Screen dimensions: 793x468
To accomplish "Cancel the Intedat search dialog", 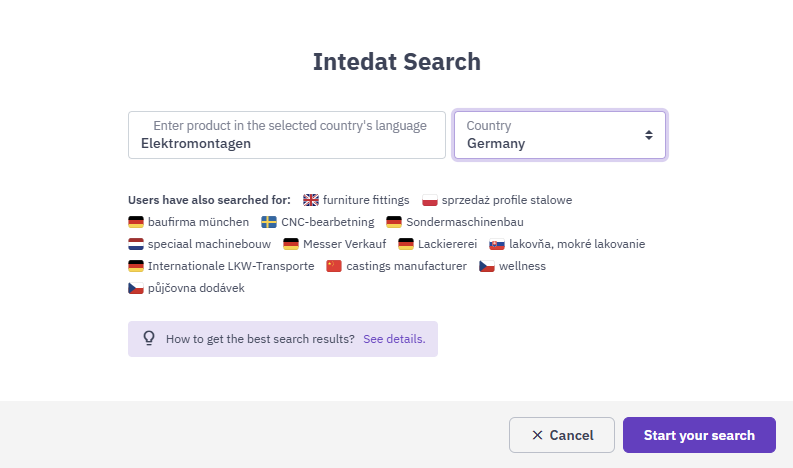I will pos(562,435).
